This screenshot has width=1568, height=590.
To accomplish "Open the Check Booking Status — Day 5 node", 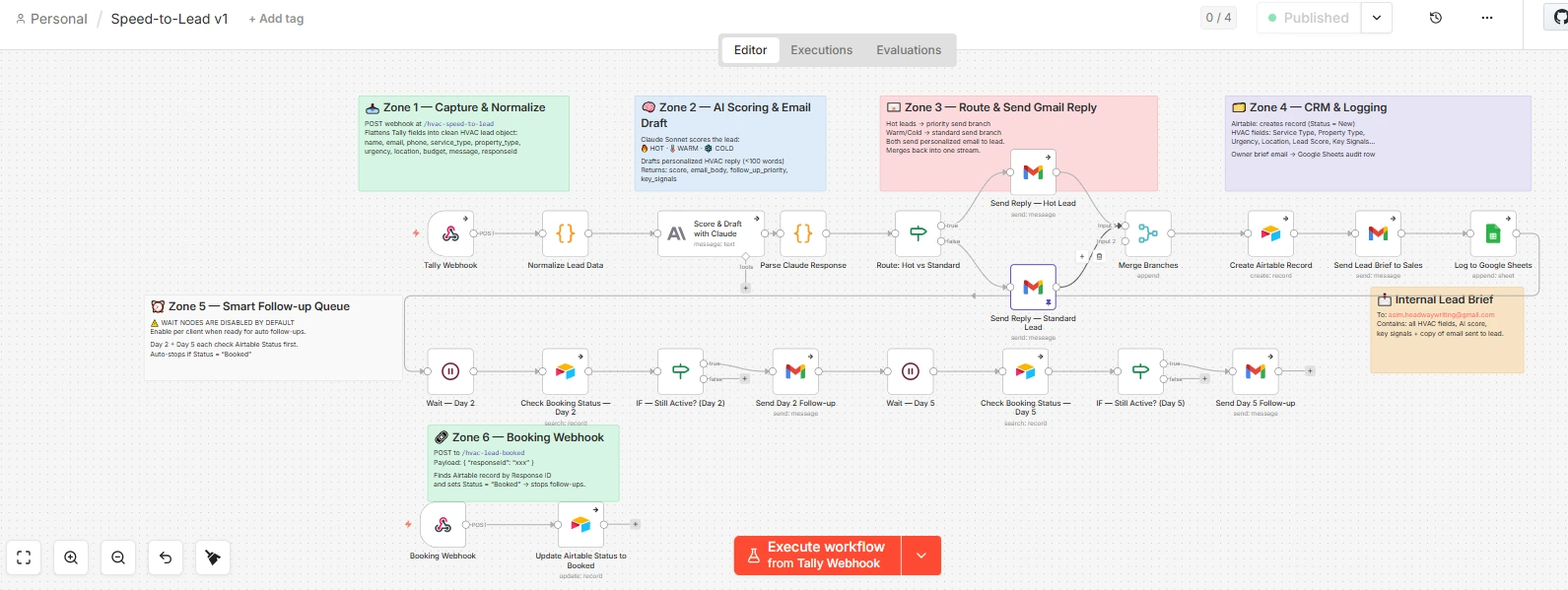I will tap(1025, 371).
